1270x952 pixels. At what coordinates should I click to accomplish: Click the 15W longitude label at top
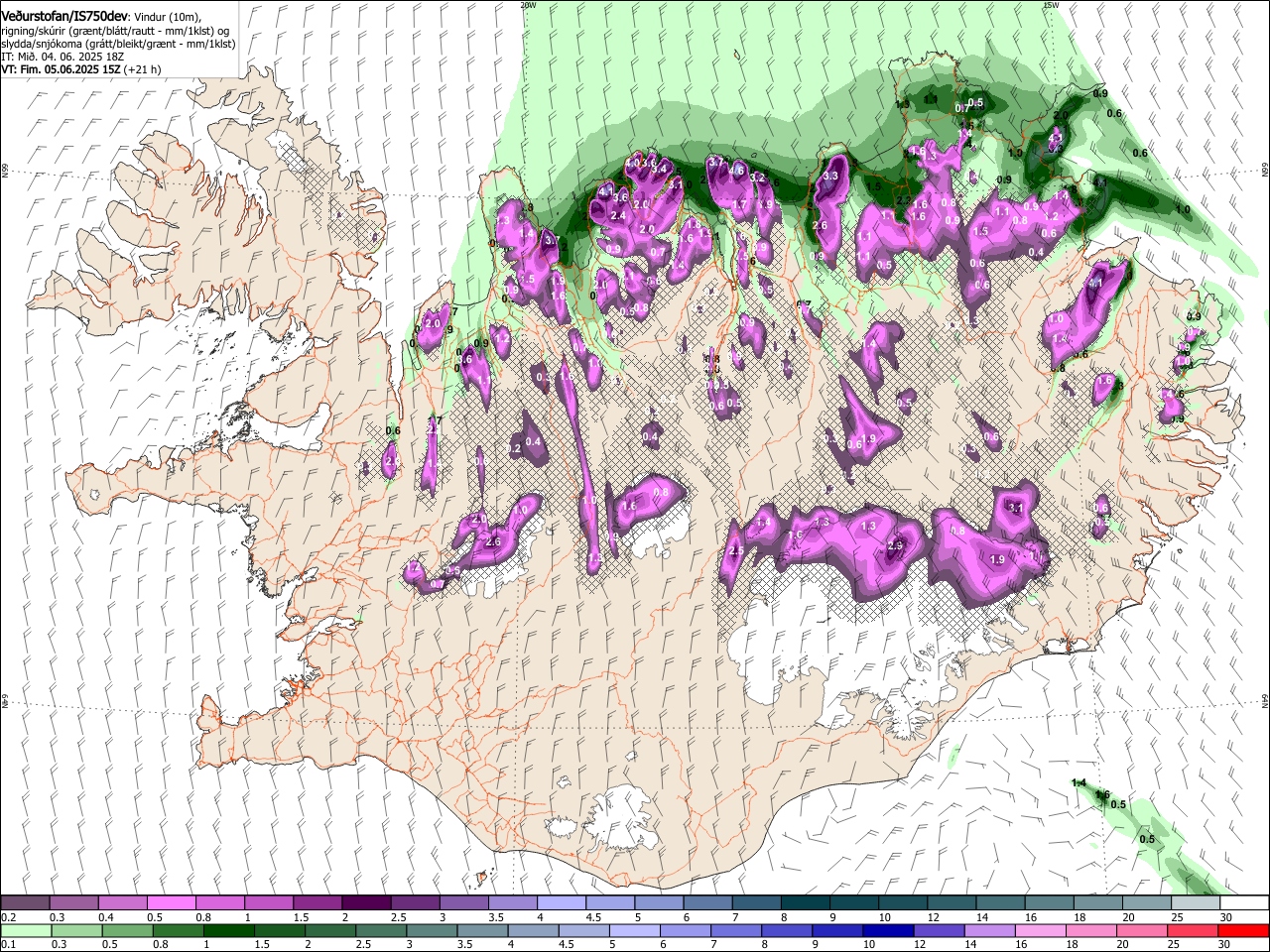(x=1051, y=5)
